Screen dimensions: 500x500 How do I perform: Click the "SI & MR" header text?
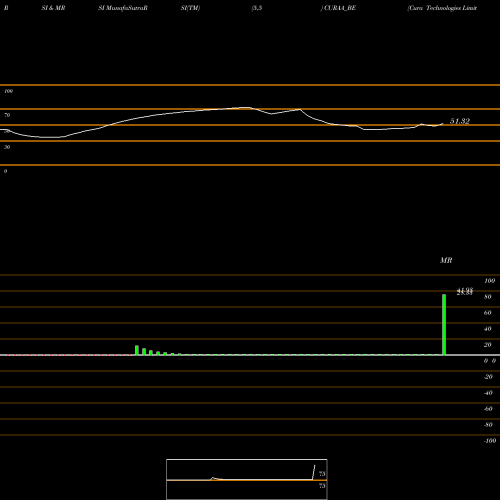click(53, 8)
